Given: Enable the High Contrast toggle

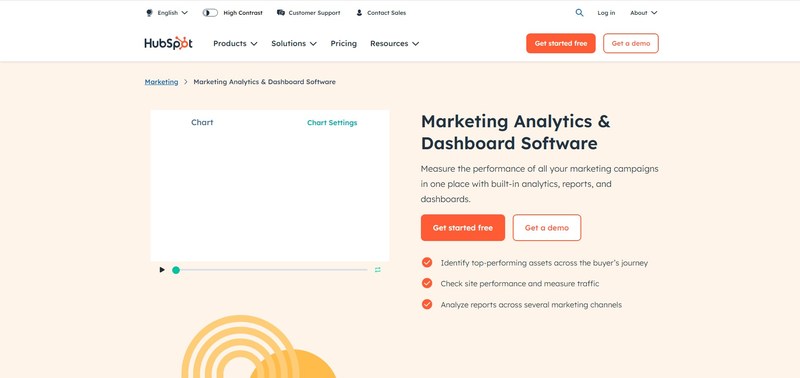Looking at the screenshot, I should click(x=210, y=13).
